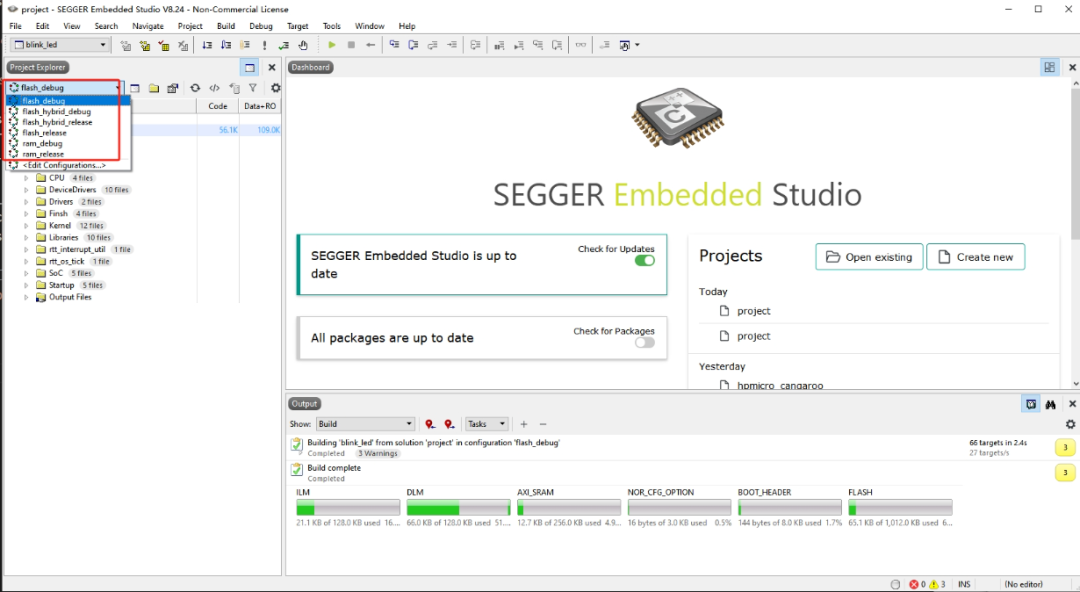
Task: Select flash_hybrid_debug configuration
Action: 68,111
